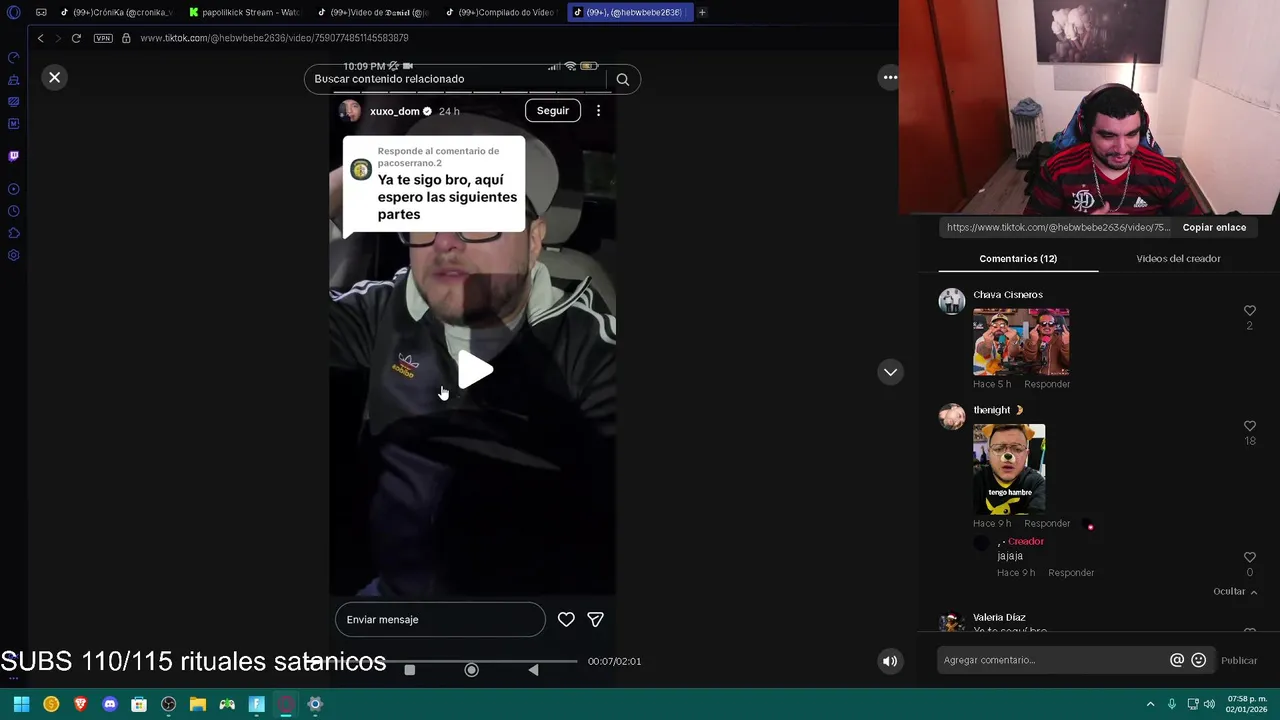Open Windows Start menu

pos(21,704)
